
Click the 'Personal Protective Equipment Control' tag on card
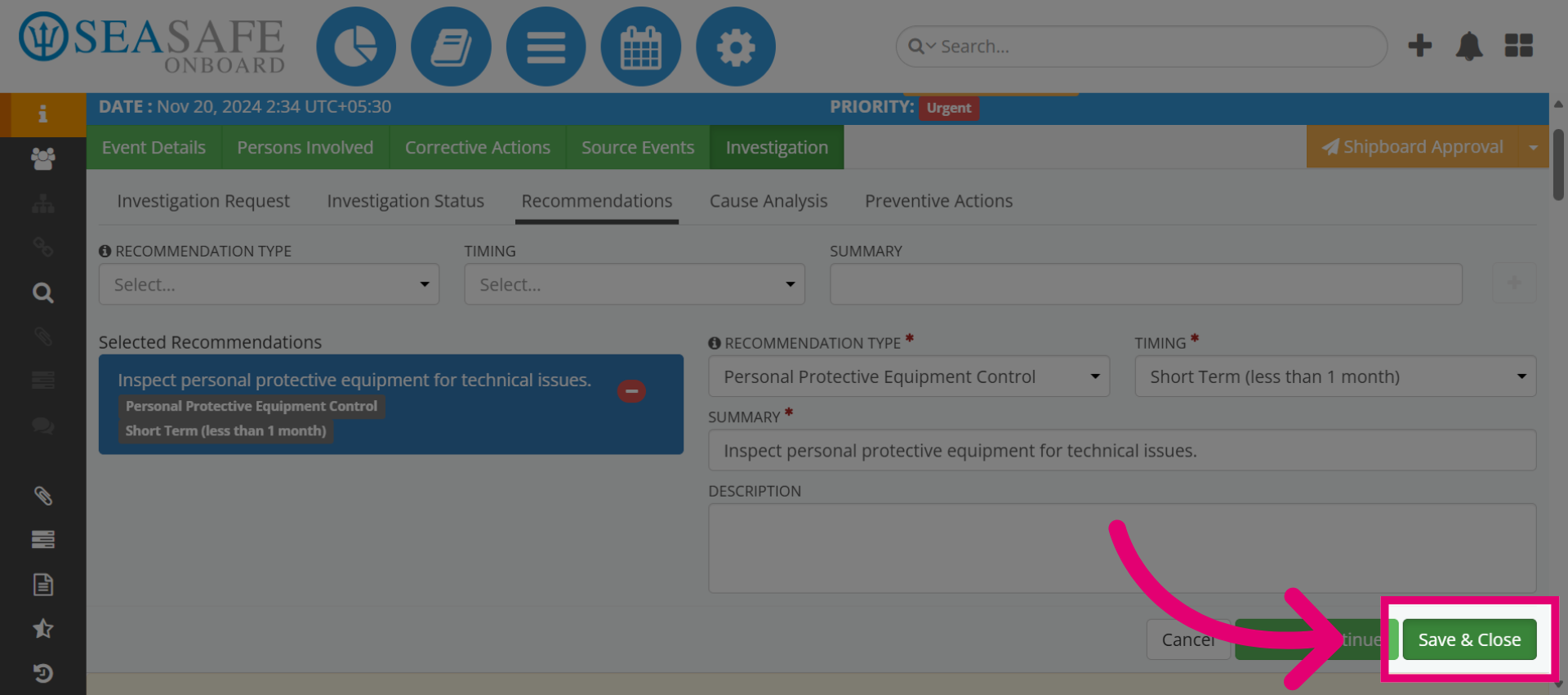pyautogui.click(x=252, y=407)
